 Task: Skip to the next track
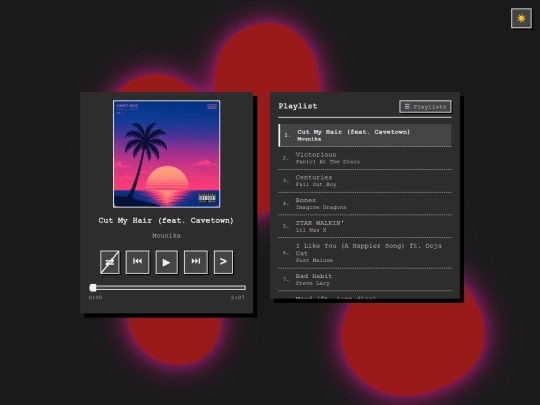tap(196, 262)
